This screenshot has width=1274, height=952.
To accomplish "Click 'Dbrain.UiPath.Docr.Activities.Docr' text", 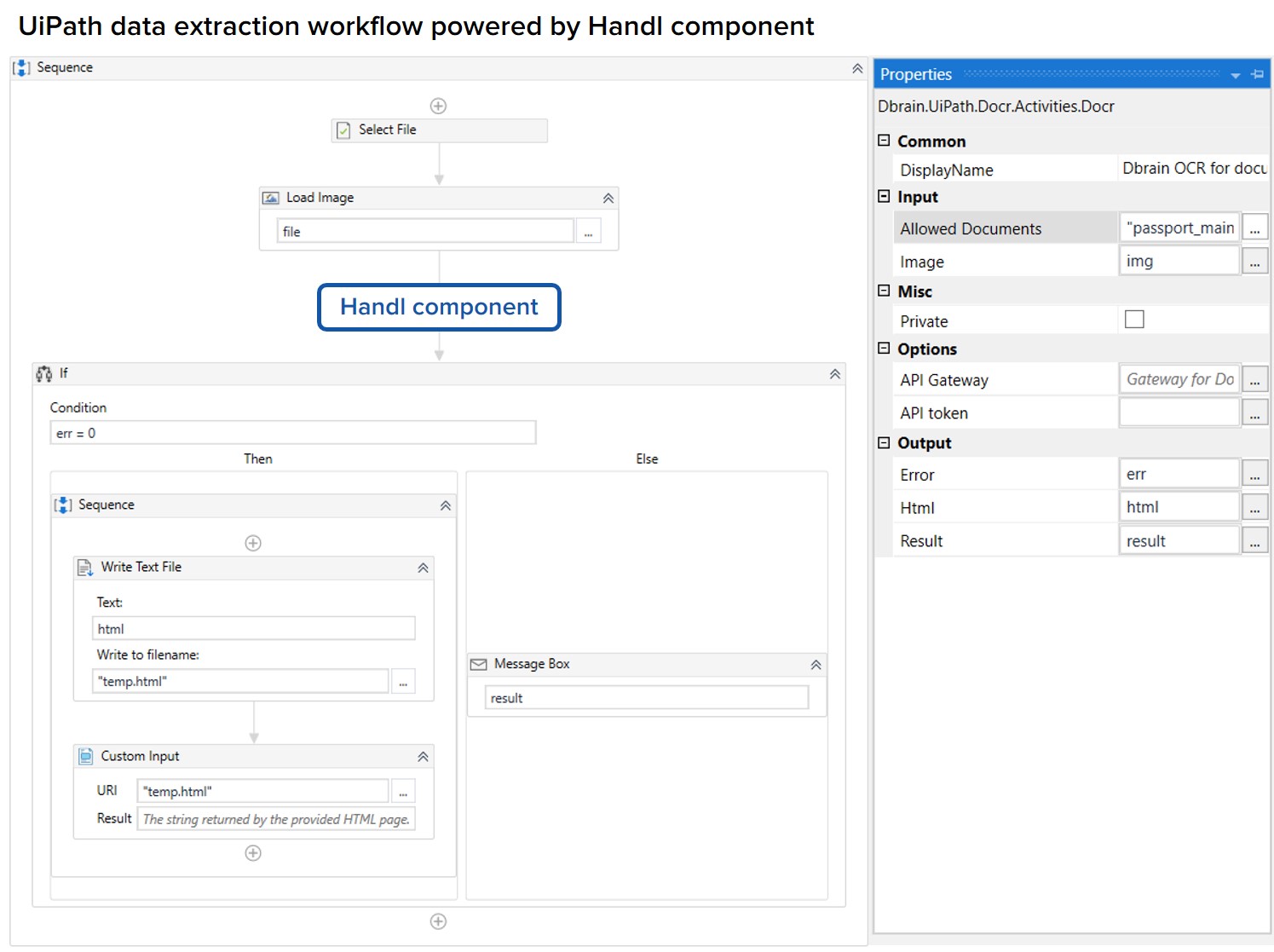I will [x=996, y=107].
